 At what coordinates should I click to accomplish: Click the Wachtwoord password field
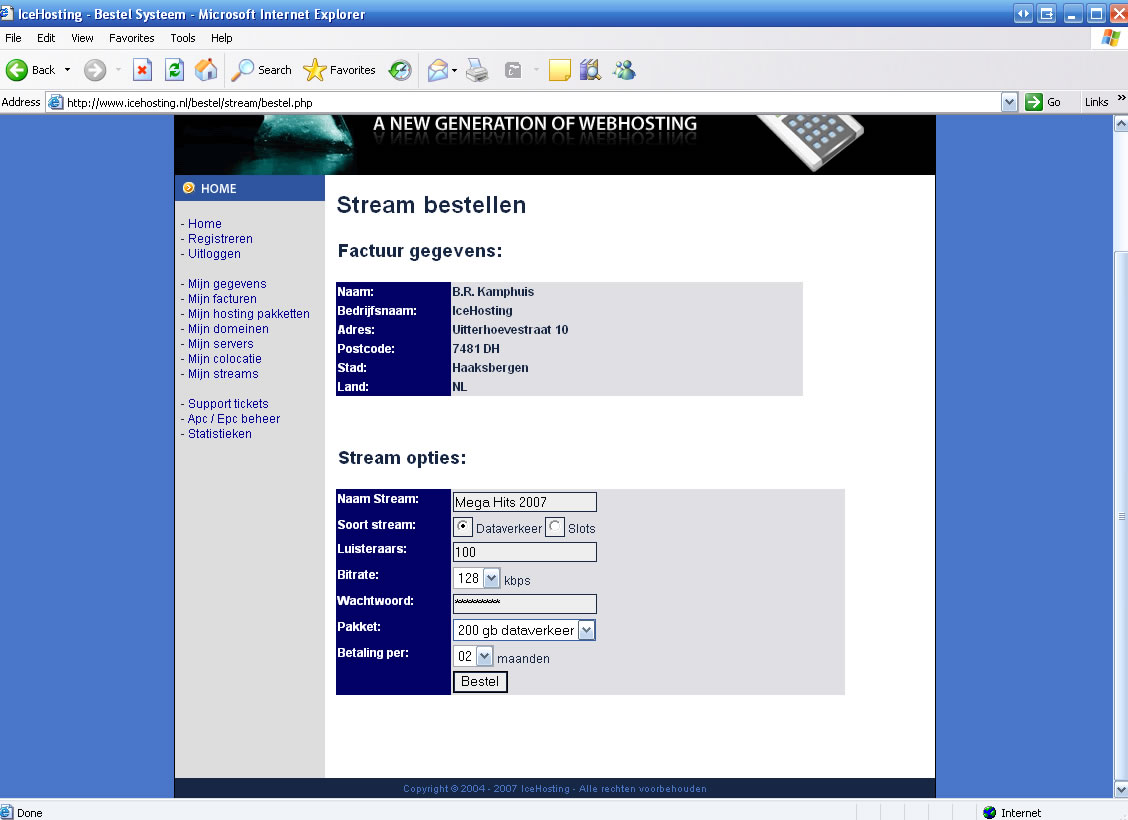point(524,604)
